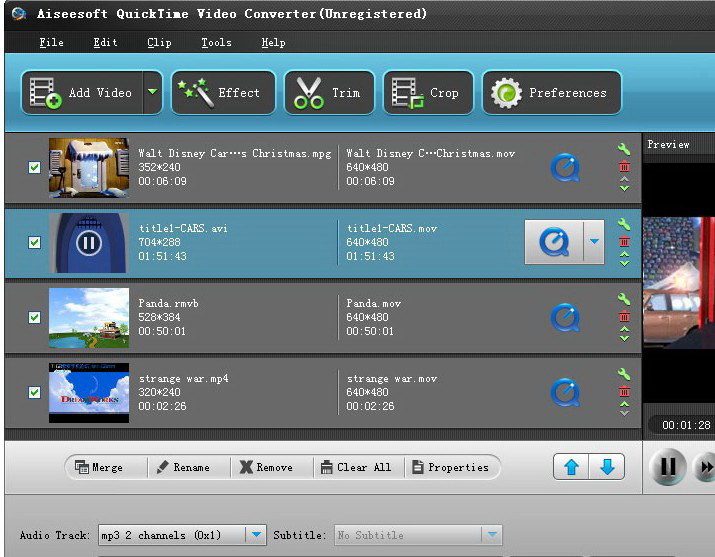This screenshot has height=557, width=715.
Task: Delete the title1-CARS row via trash icon
Action: [624, 241]
